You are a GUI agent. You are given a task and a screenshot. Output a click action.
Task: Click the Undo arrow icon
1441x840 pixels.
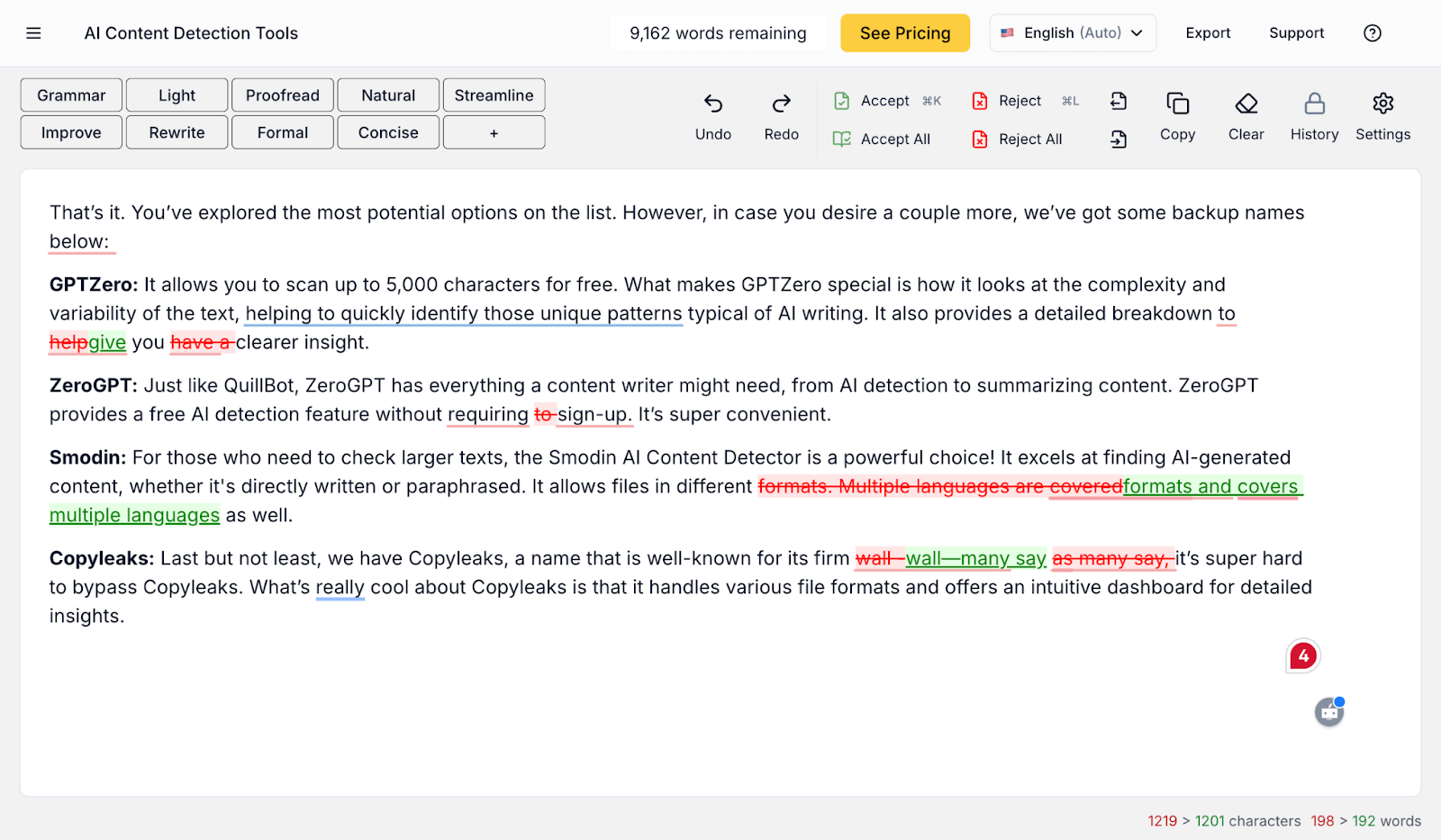[713, 104]
